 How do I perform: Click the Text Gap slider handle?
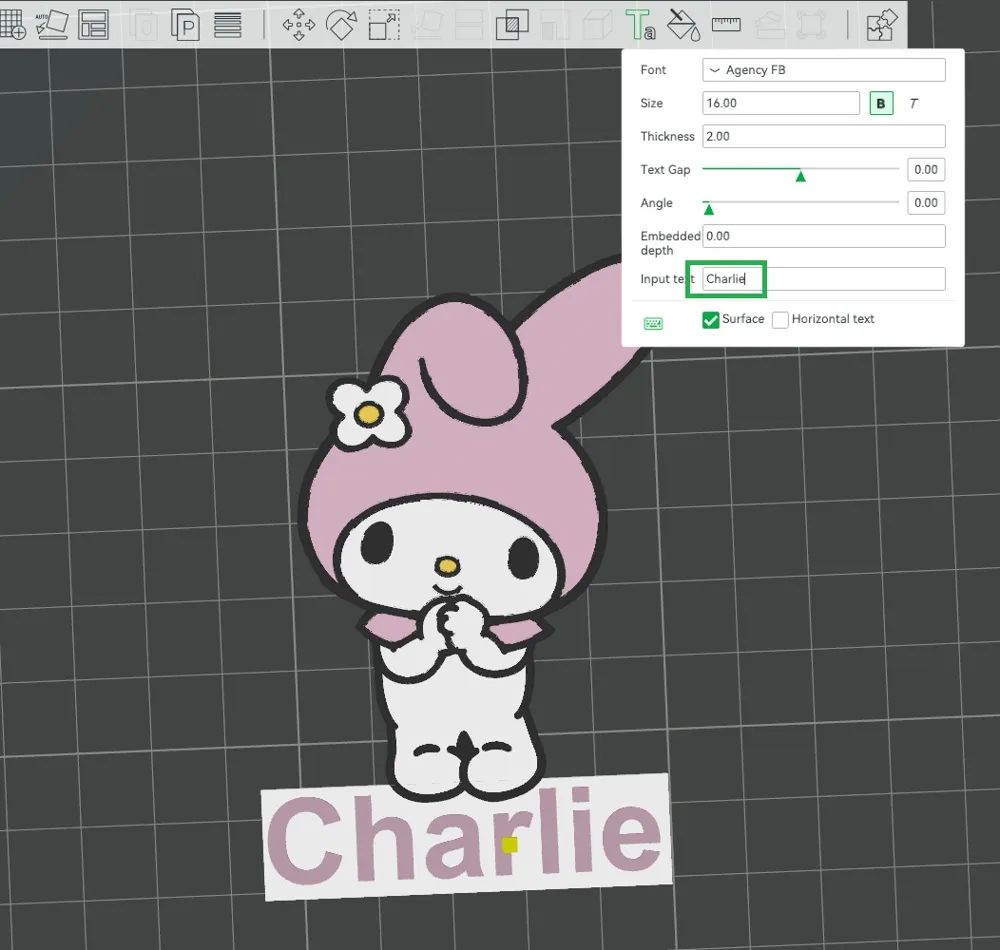[800, 176]
